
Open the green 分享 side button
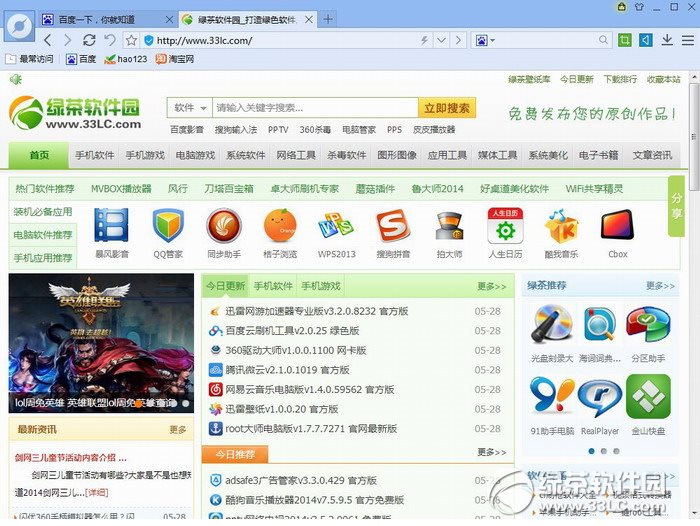click(676, 206)
